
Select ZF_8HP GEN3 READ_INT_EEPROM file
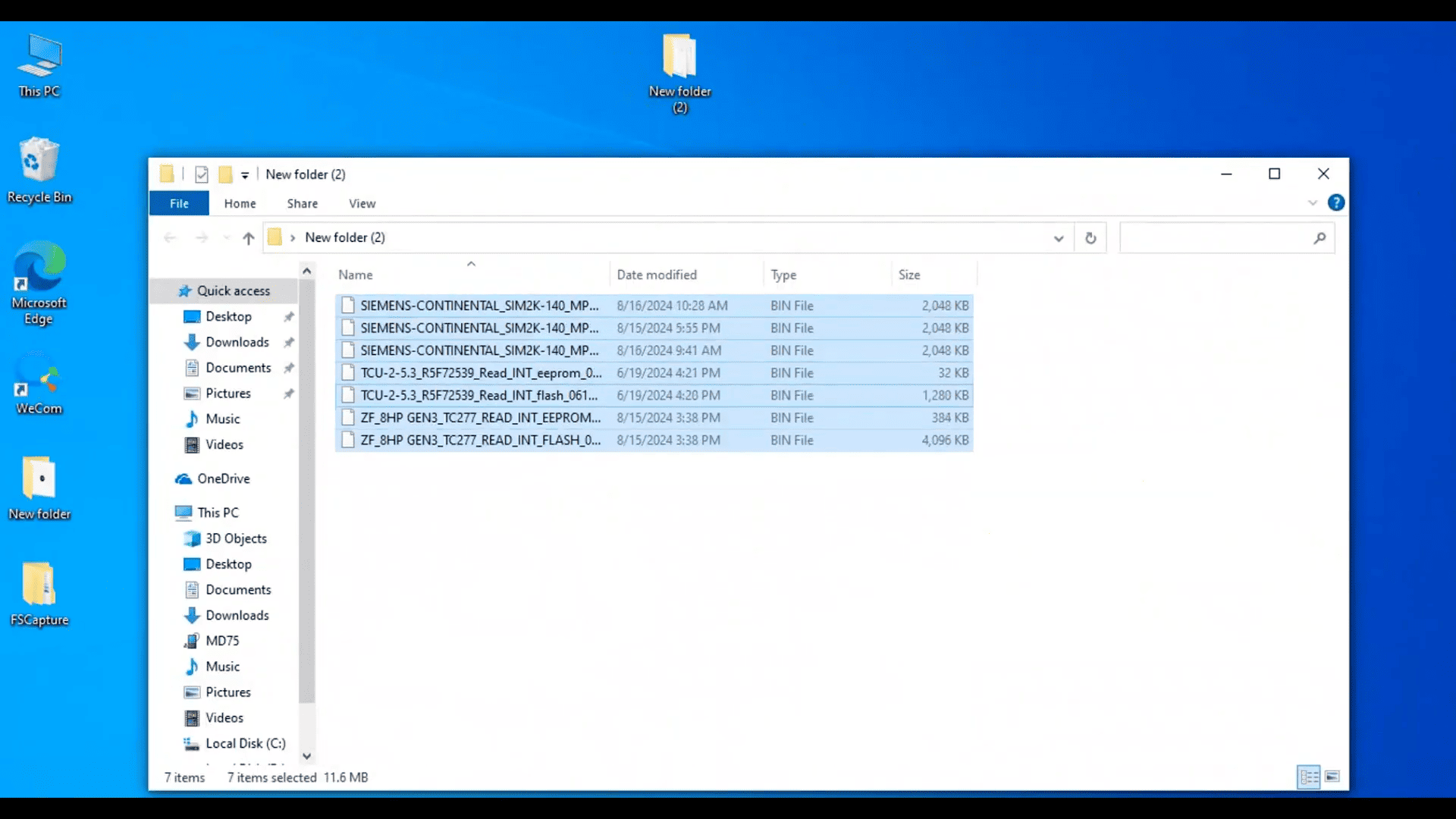tap(654, 418)
